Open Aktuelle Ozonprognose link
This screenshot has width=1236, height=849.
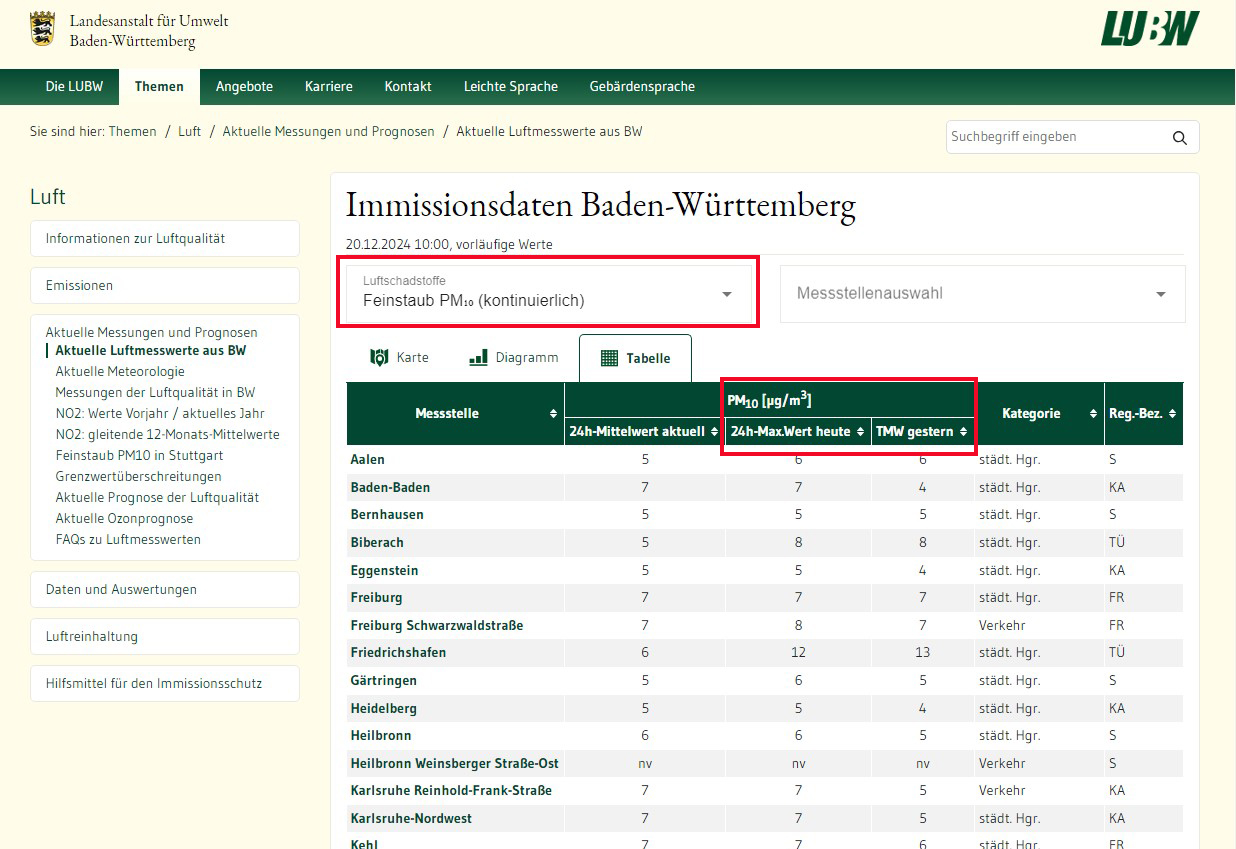[x=124, y=518]
